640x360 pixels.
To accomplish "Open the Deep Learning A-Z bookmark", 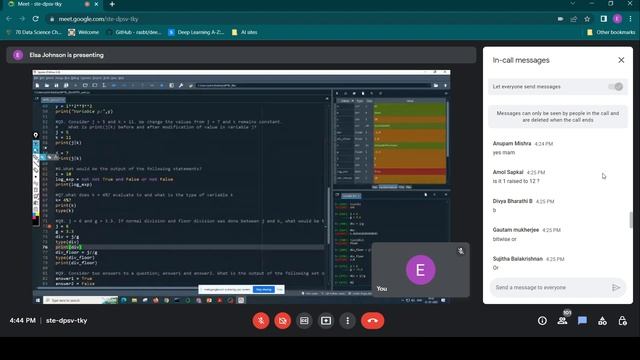I will pos(196,32).
